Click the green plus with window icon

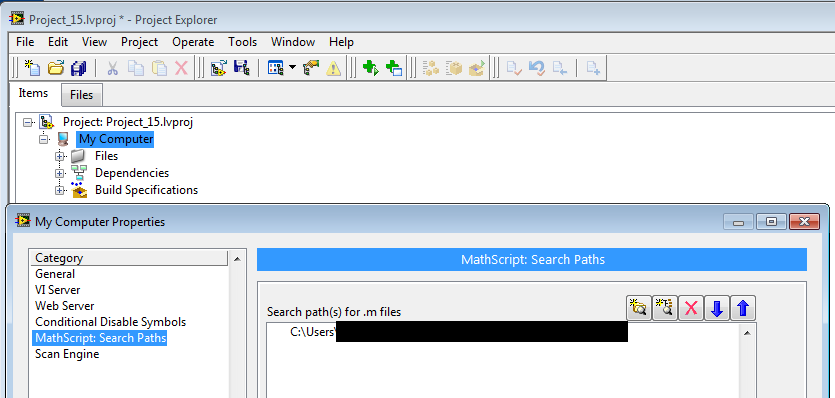pyautogui.click(x=394, y=68)
